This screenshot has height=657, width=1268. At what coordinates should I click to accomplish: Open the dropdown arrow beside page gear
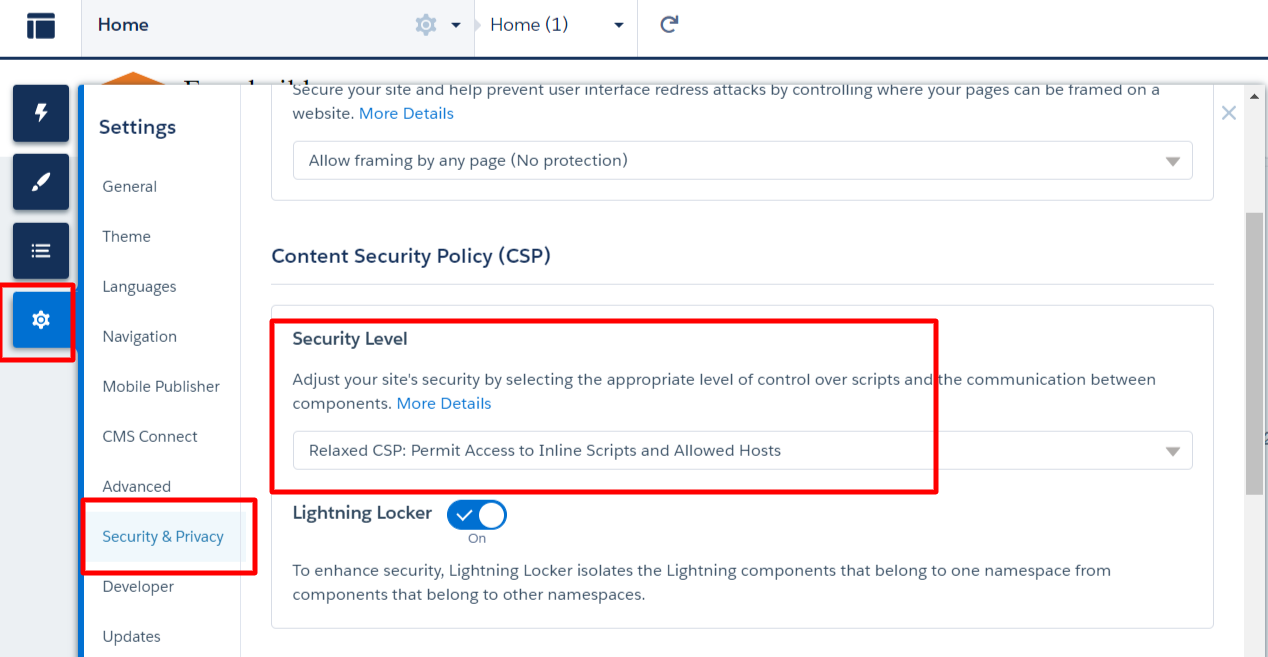(456, 25)
